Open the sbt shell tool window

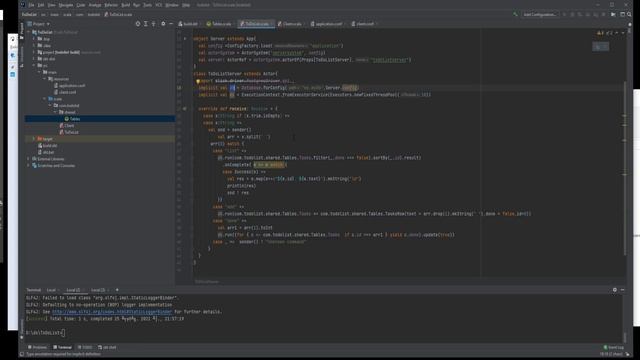(x=107, y=347)
